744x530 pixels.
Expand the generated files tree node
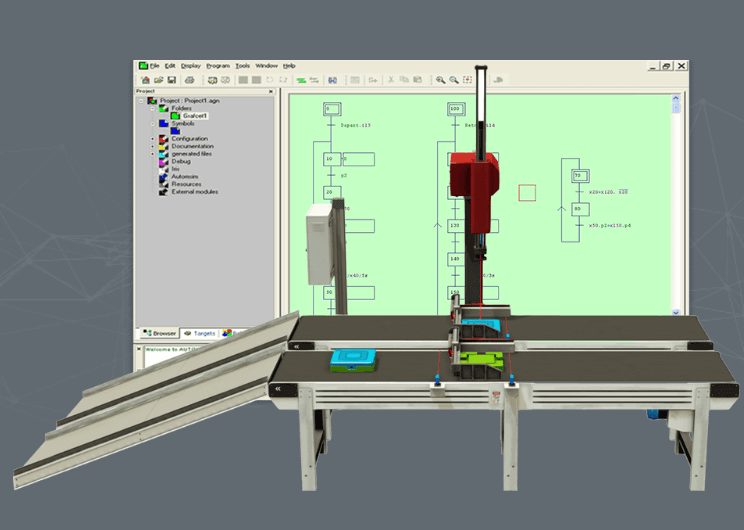pos(153,154)
